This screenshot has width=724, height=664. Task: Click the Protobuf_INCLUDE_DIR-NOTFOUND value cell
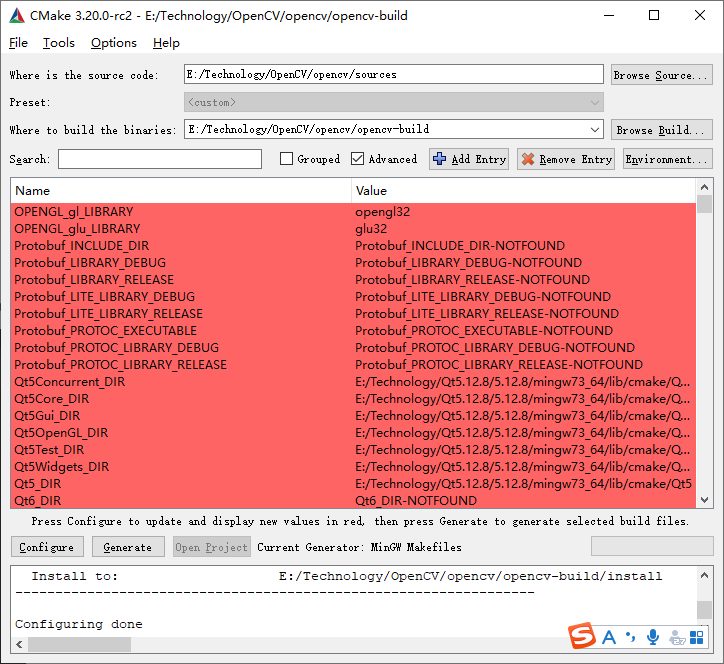point(460,246)
